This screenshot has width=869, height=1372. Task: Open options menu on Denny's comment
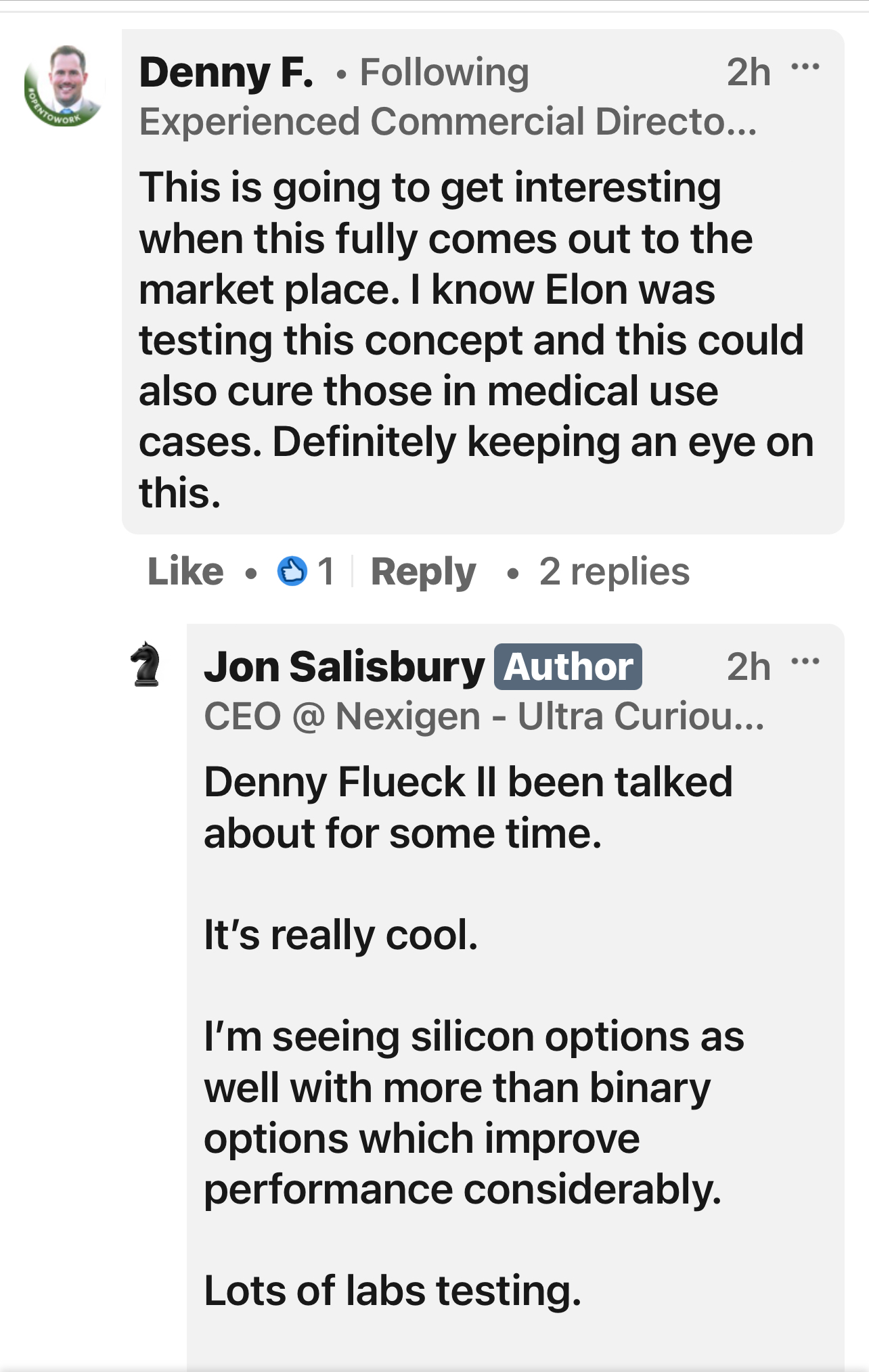(805, 67)
